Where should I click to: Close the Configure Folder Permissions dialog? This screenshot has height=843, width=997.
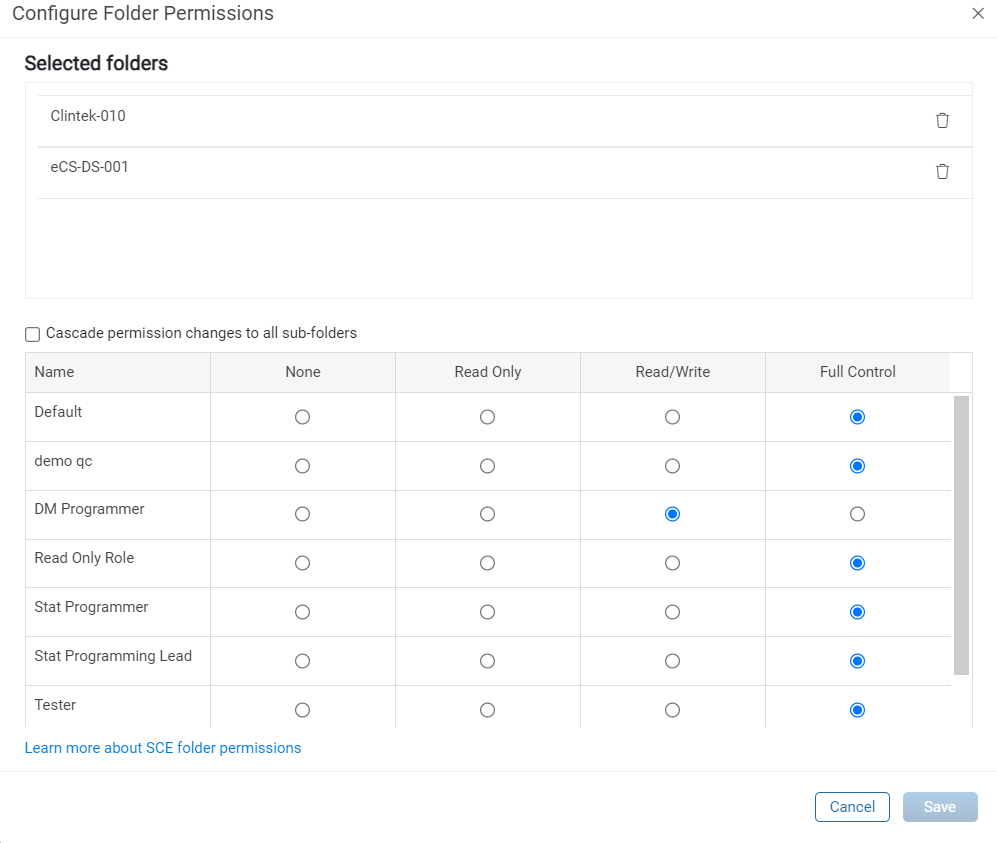(x=978, y=13)
